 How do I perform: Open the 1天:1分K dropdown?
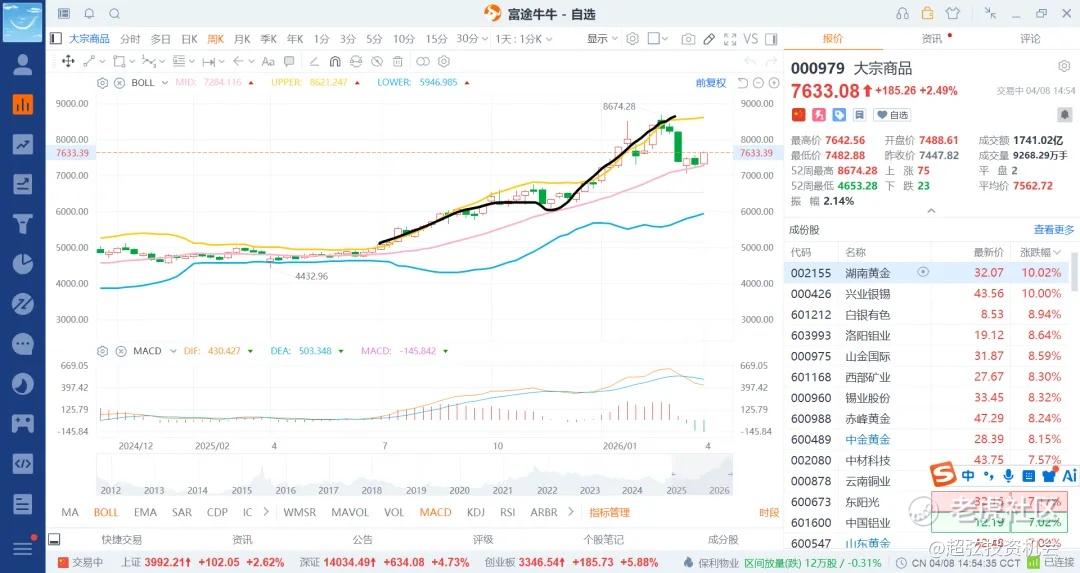pyautogui.click(x=523, y=39)
